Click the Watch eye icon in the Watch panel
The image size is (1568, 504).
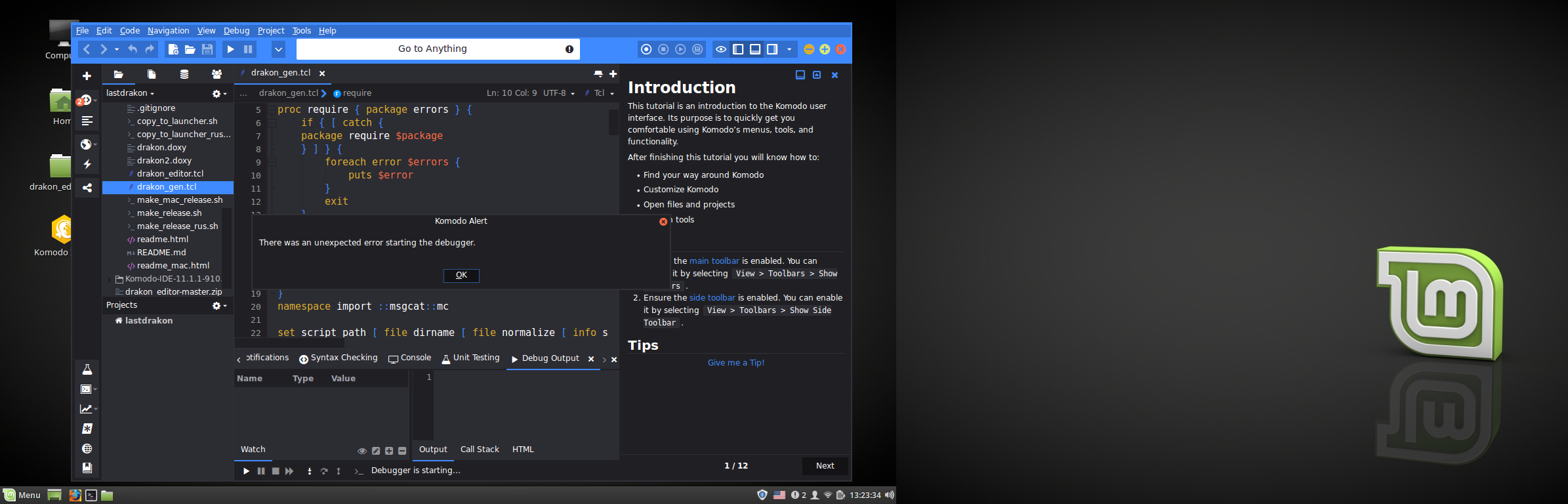coord(361,451)
